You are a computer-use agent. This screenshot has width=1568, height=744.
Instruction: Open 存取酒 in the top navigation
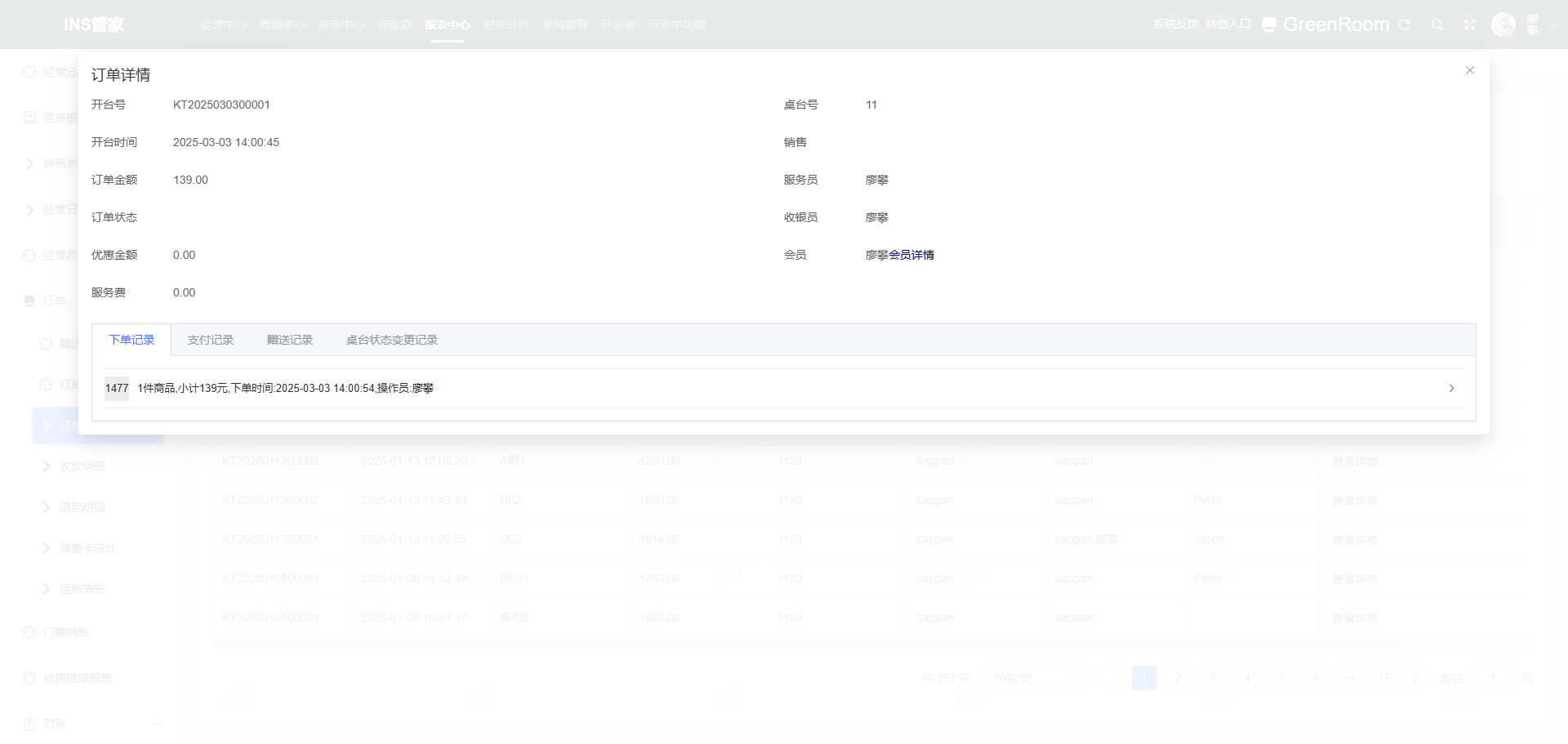coord(394,25)
